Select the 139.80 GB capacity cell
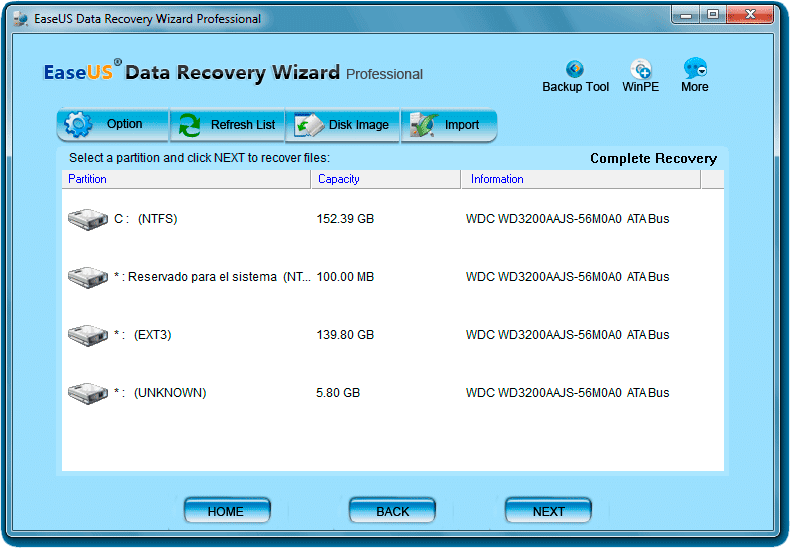 pos(345,334)
